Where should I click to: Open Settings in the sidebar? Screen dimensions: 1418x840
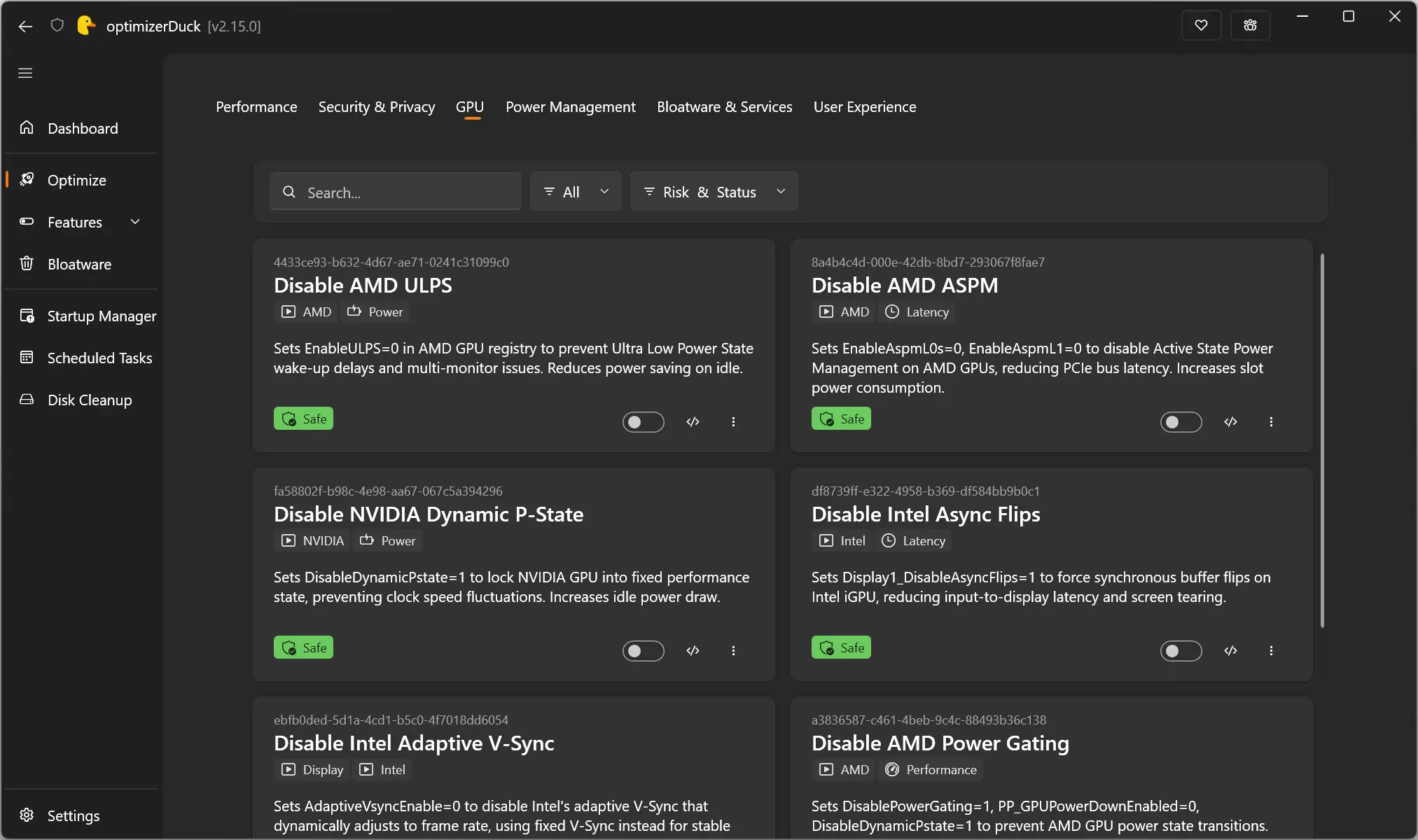click(81, 815)
